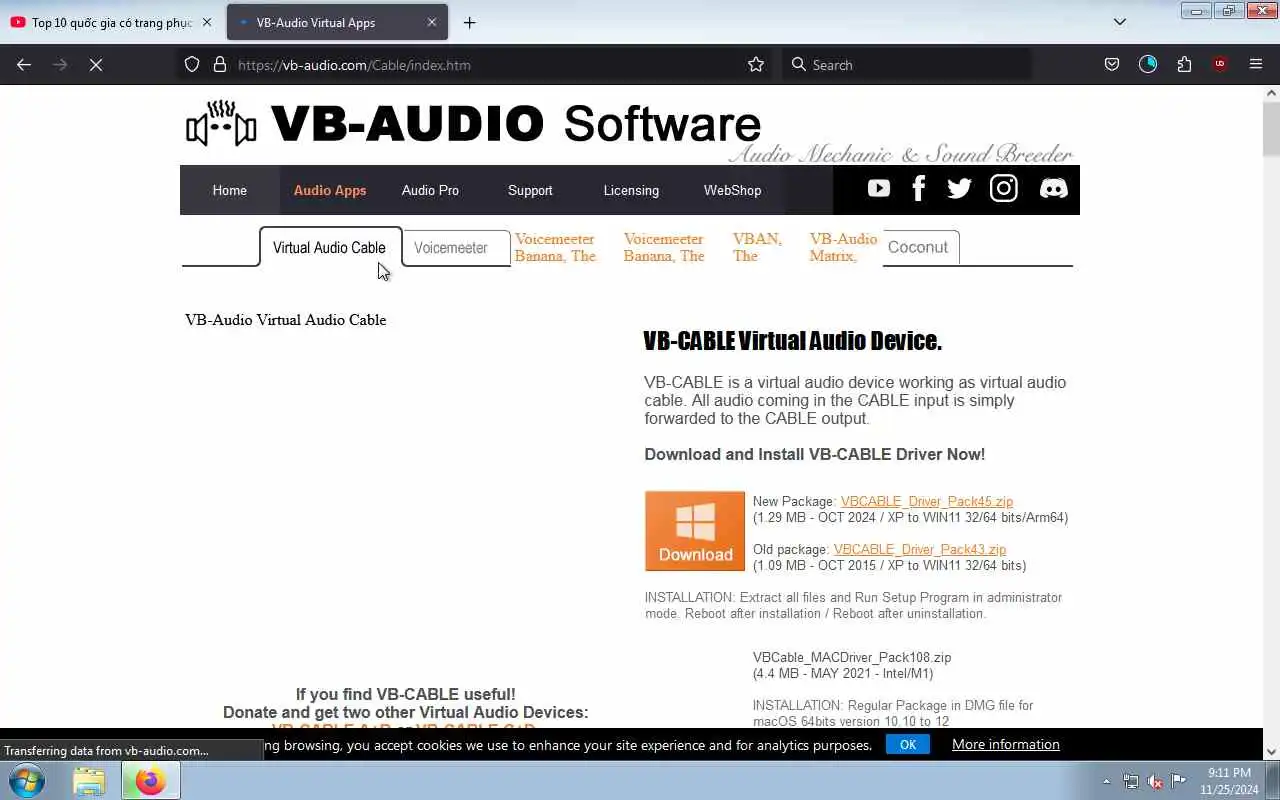Close the VB-Audio Virtual Apps tab
This screenshot has width=1280, height=800.
[x=432, y=22]
